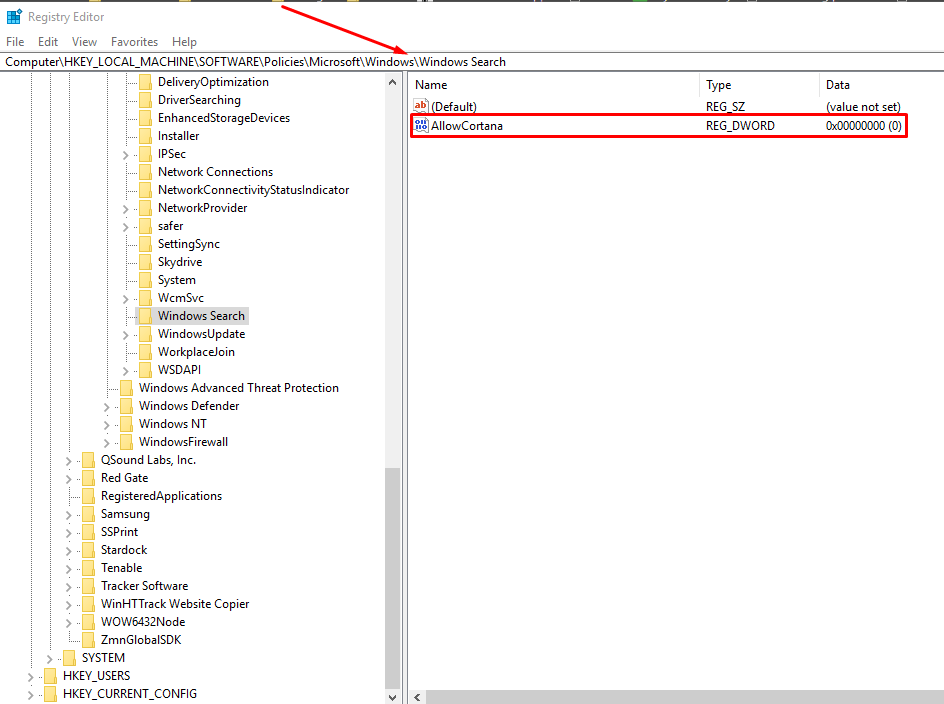Open the File menu

[15, 42]
